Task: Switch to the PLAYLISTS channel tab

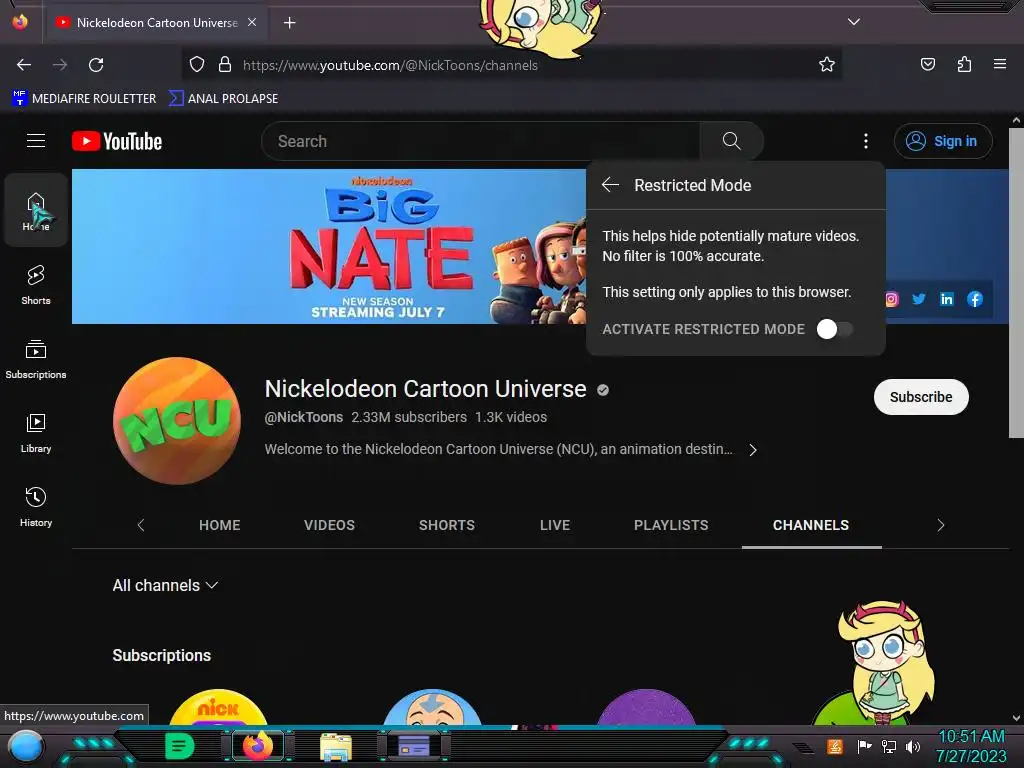Action: pos(671,525)
